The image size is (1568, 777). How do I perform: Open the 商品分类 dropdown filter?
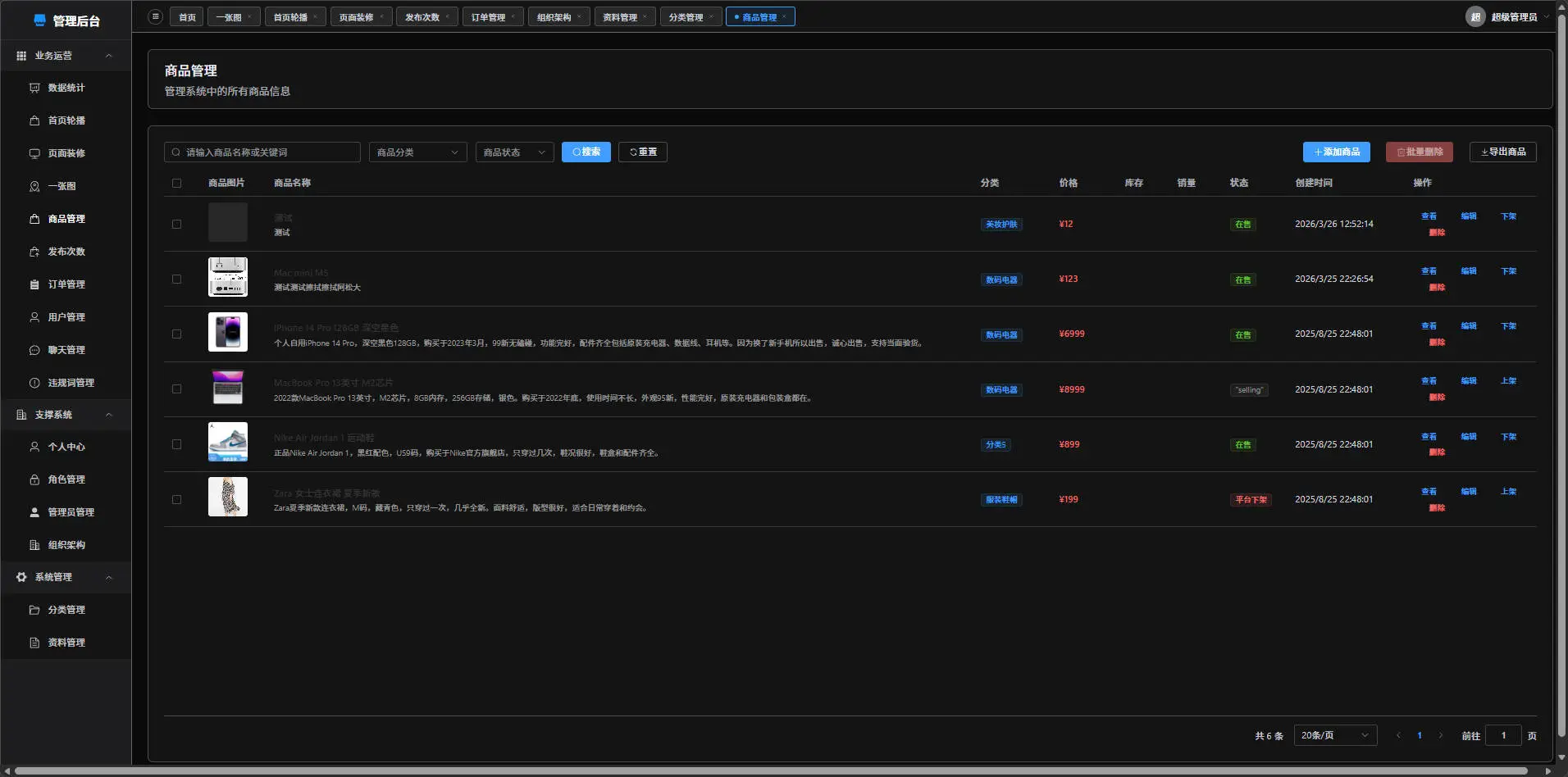[417, 152]
